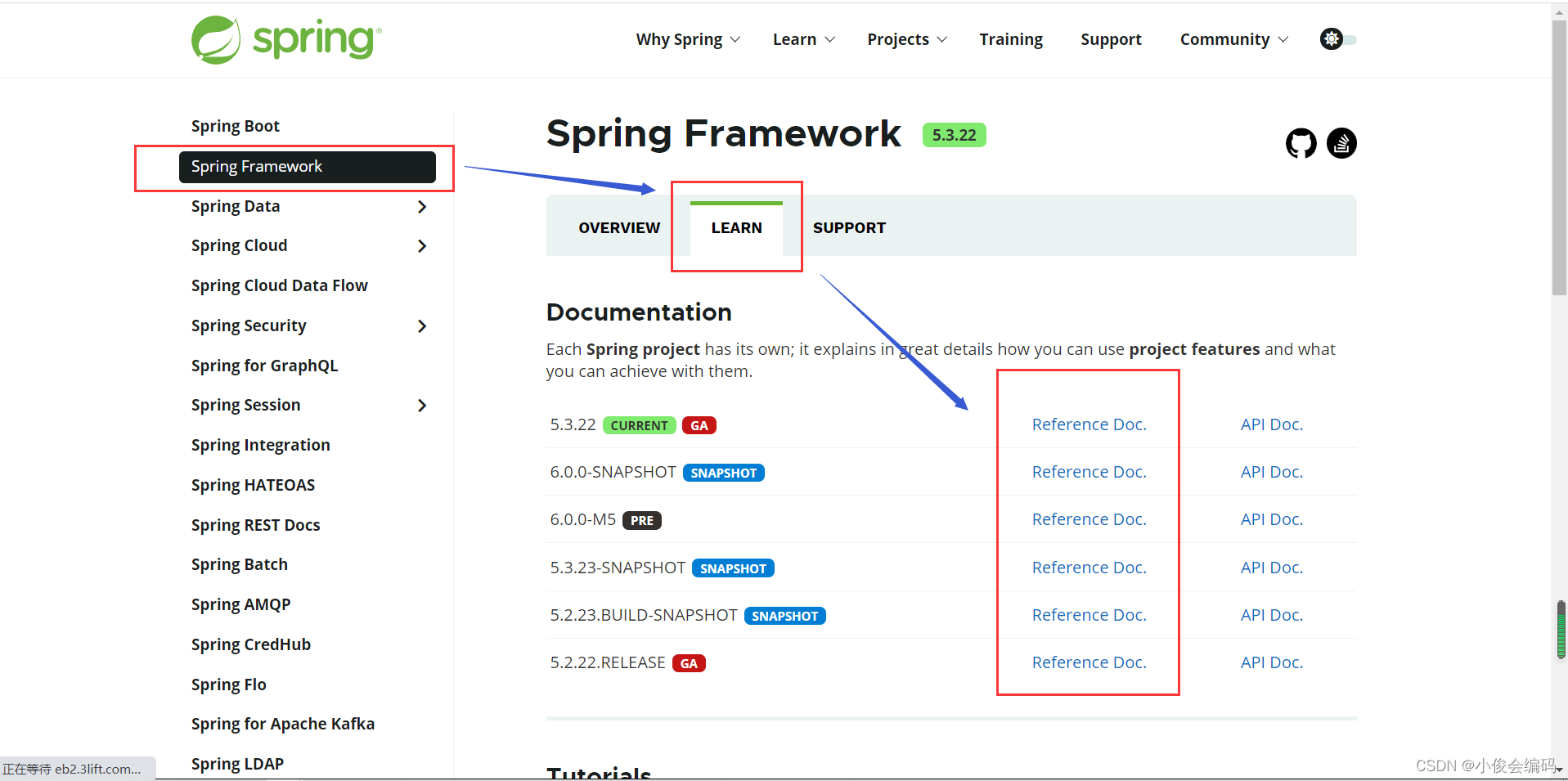
Task: Switch to the SUPPORT tab
Action: pyautogui.click(x=849, y=228)
